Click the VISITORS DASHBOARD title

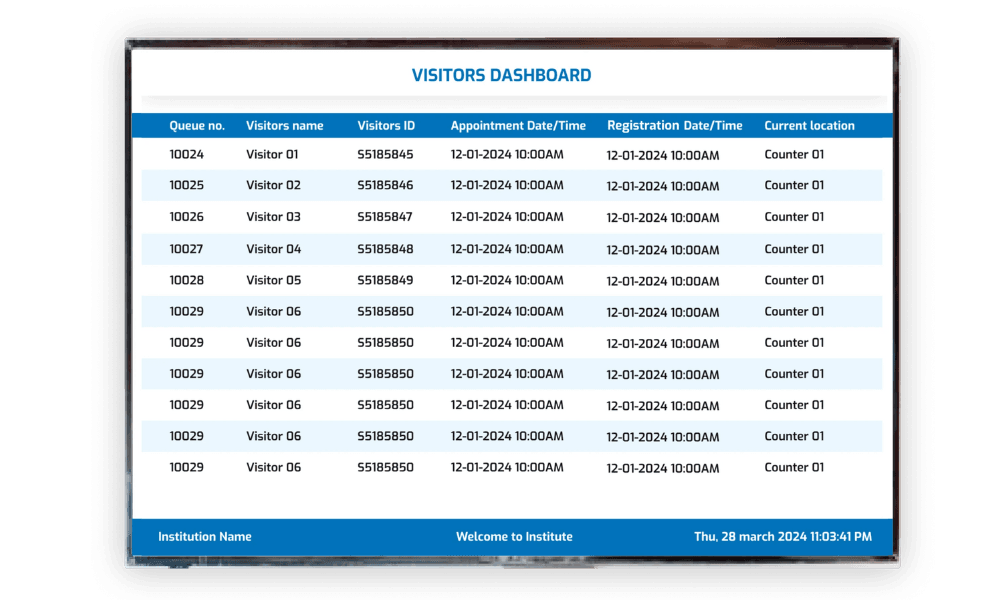(501, 75)
